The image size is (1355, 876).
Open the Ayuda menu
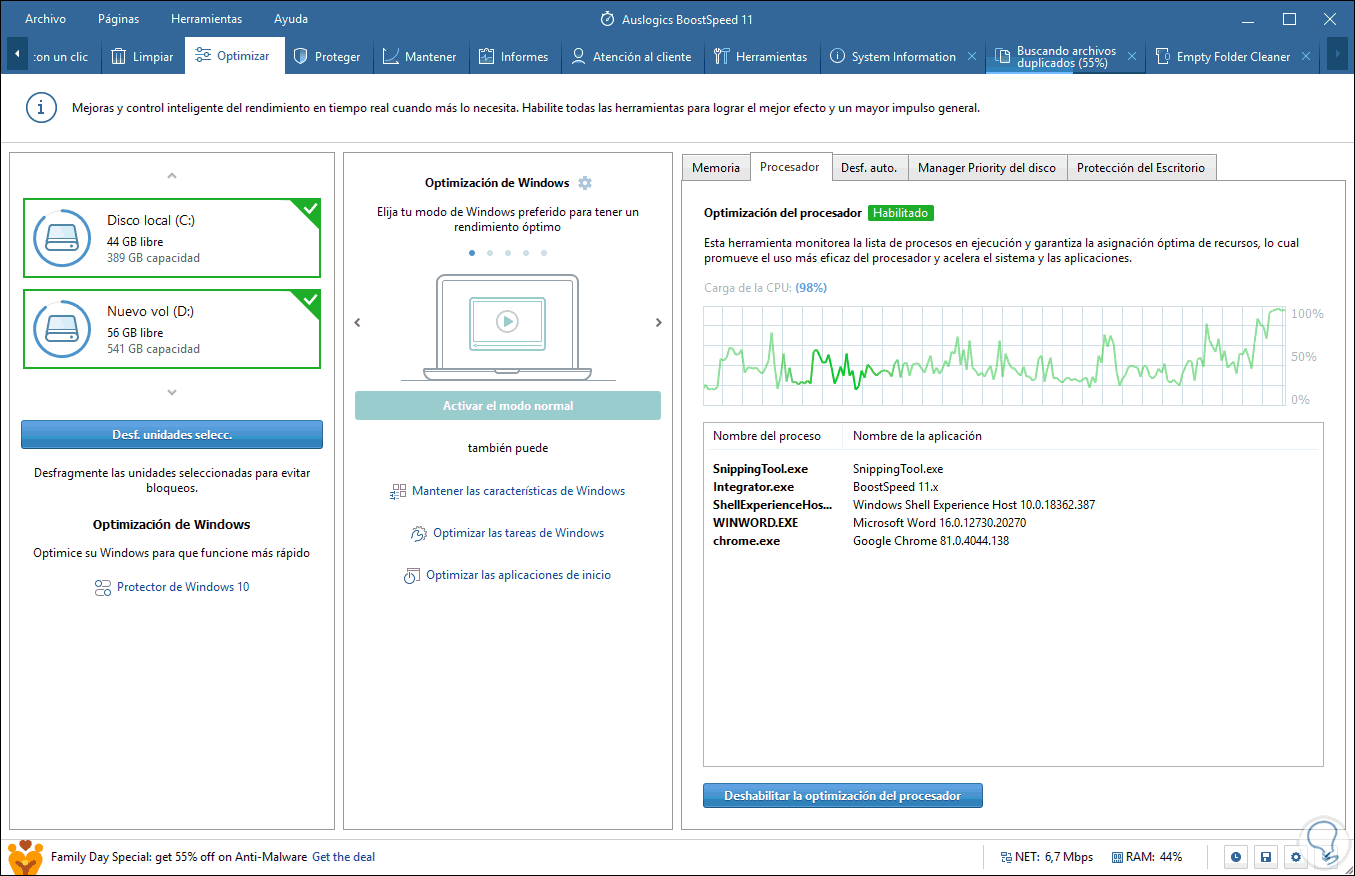[291, 19]
